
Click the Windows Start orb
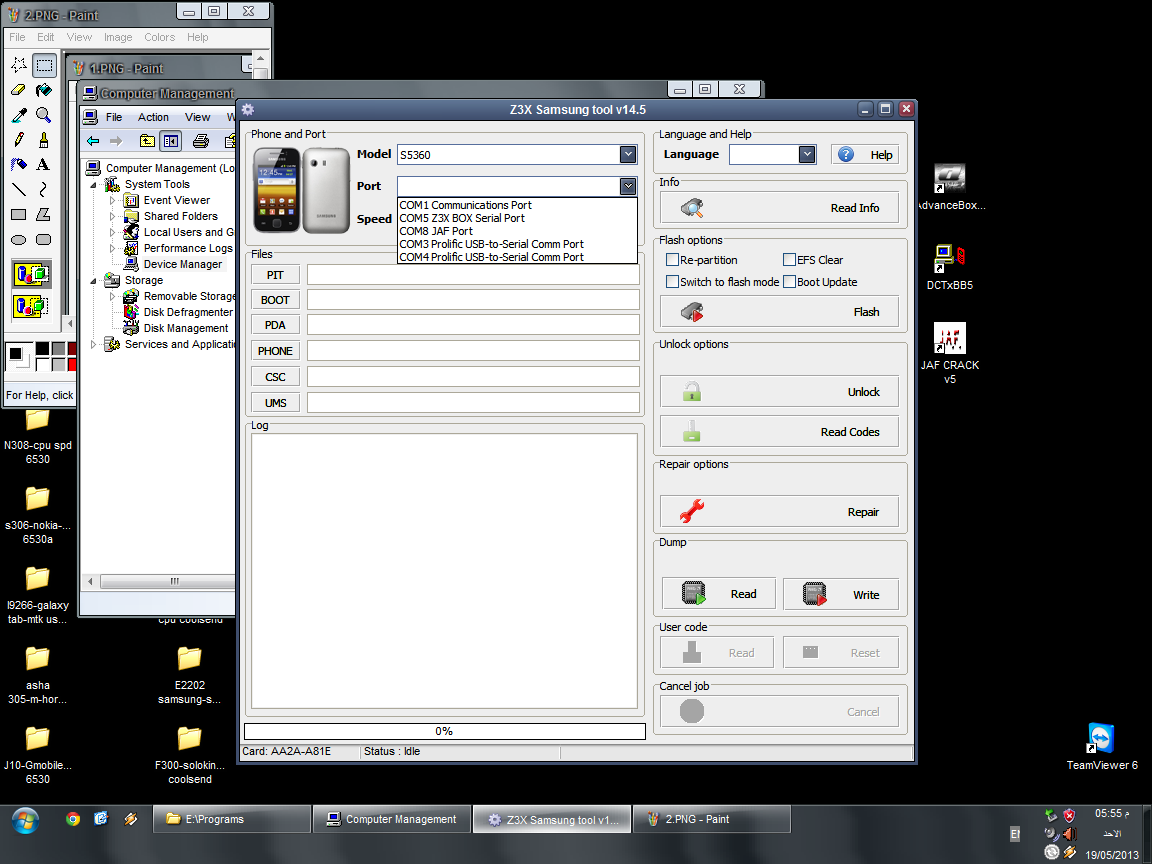click(25, 821)
